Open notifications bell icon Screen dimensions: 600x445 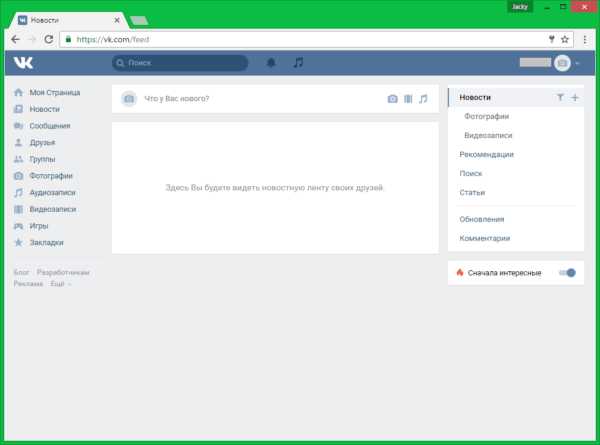[x=271, y=62]
